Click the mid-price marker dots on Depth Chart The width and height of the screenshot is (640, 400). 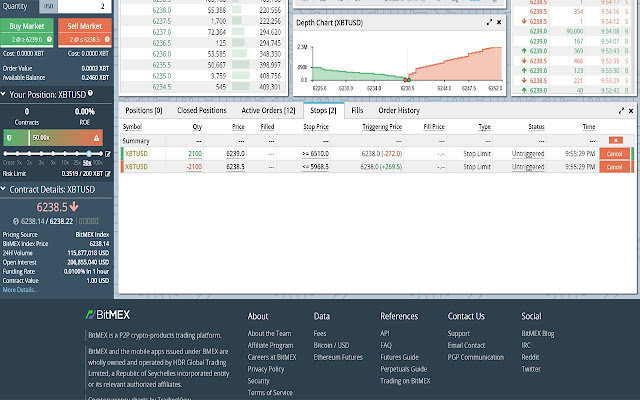coord(407,80)
